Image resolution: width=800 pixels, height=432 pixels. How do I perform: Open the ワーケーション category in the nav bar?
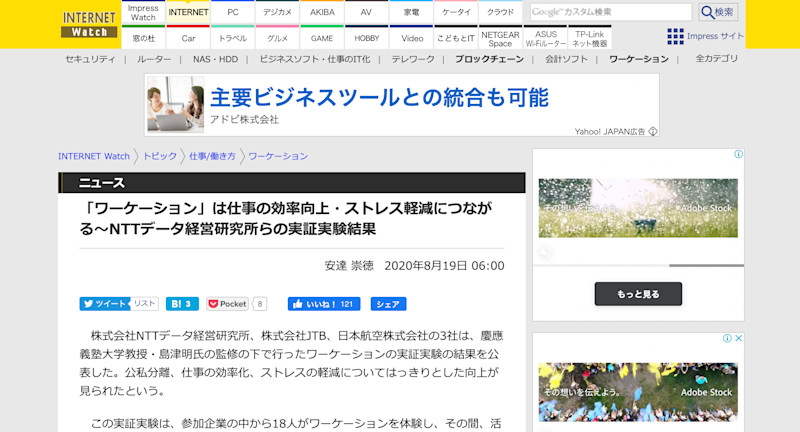pos(639,59)
